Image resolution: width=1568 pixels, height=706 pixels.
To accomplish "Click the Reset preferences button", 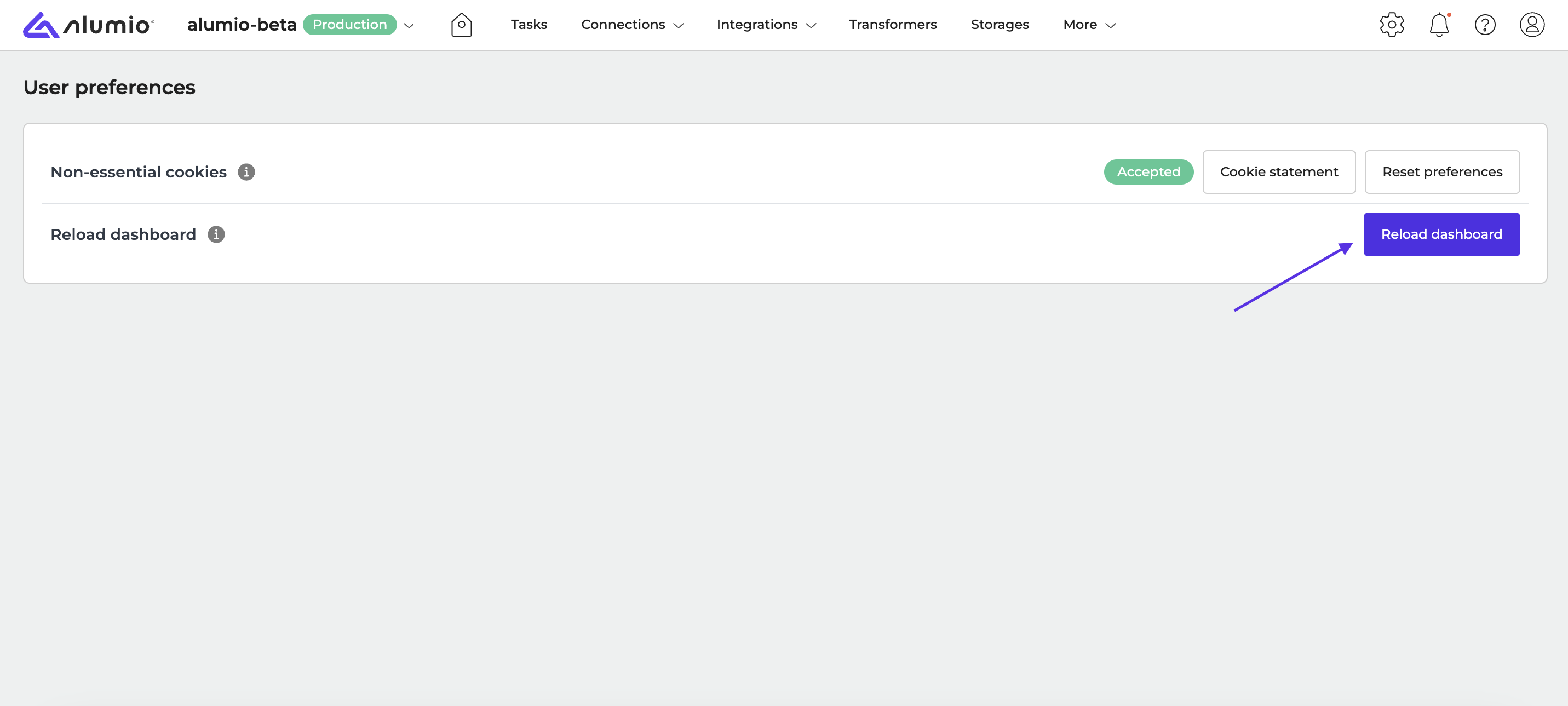I will coord(1442,172).
